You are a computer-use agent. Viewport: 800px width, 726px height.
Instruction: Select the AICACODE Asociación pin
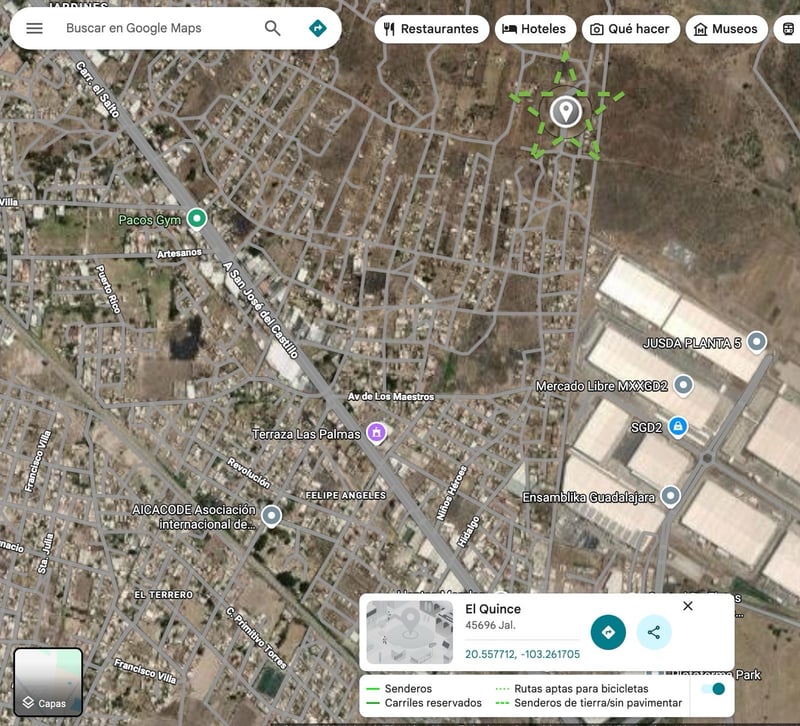click(271, 516)
